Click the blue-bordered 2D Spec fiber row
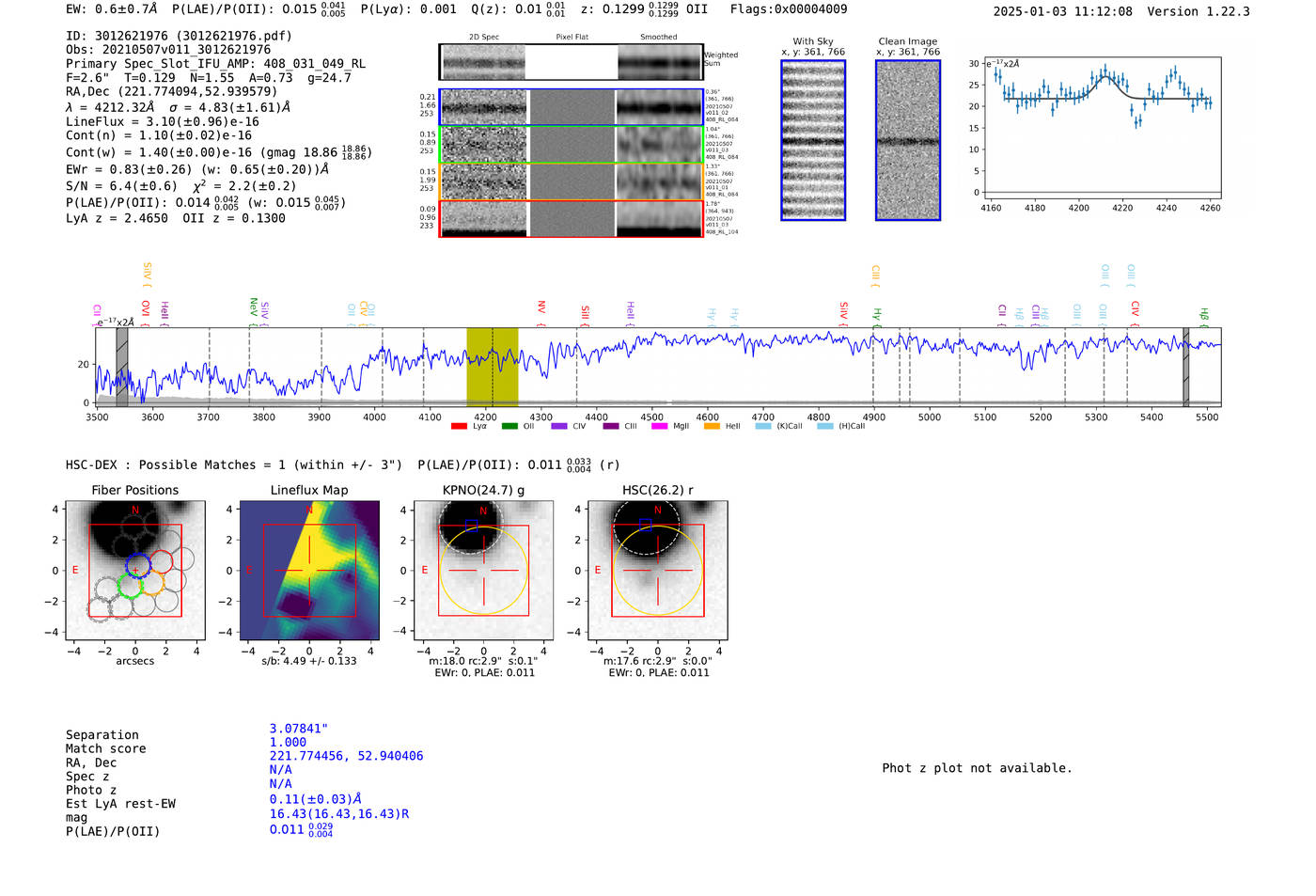Screen dimensions: 1316x896 [x=483, y=107]
